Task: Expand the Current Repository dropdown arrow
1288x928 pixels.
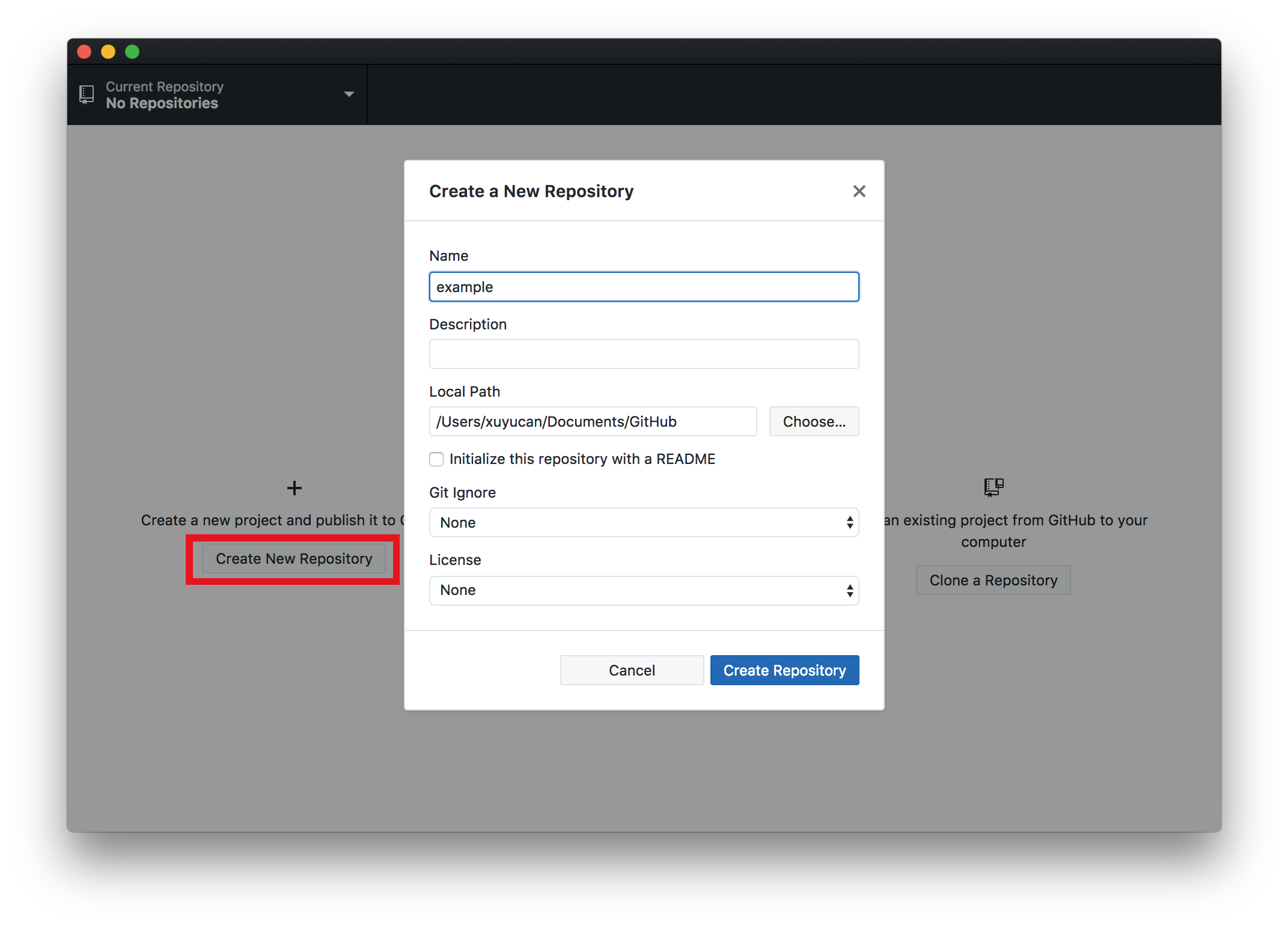Action: point(349,94)
